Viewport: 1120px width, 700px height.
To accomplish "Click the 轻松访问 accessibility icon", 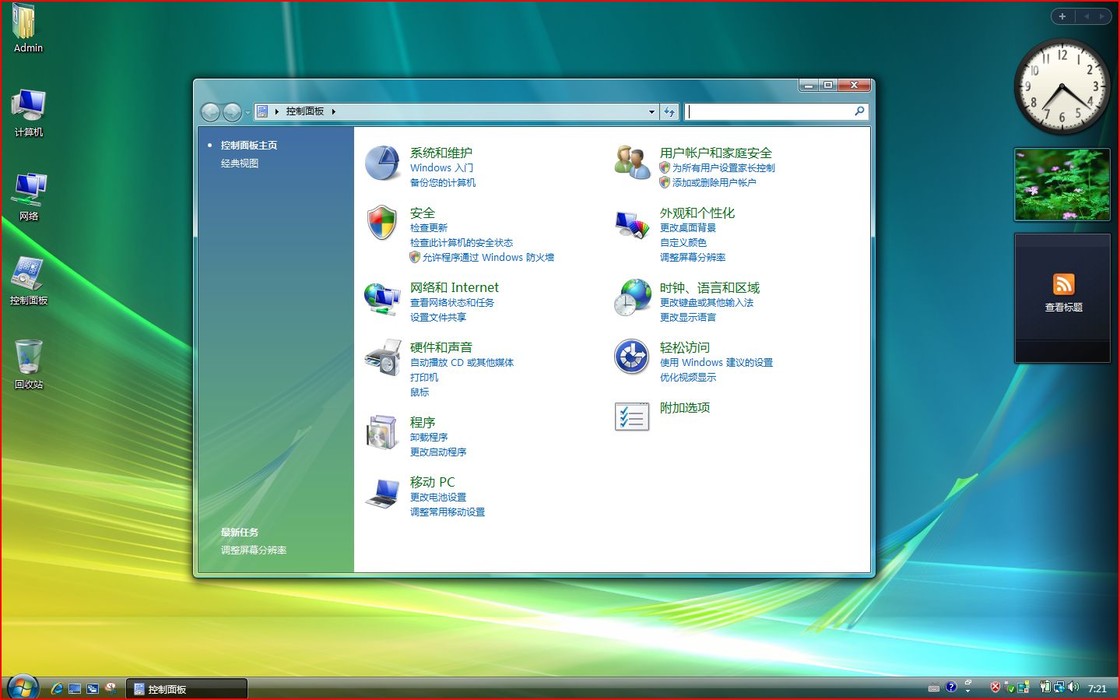I will point(631,356).
